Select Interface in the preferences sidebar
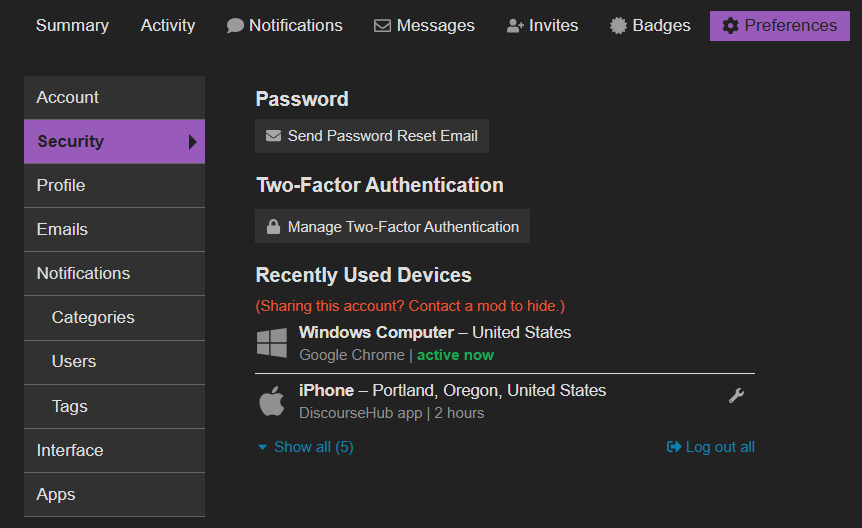The width and height of the screenshot is (862, 528). pos(70,451)
